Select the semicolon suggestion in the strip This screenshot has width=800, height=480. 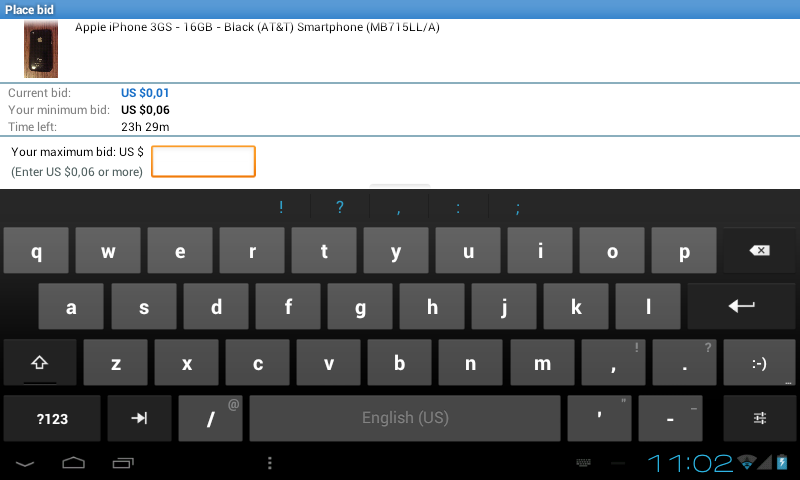[x=518, y=207]
